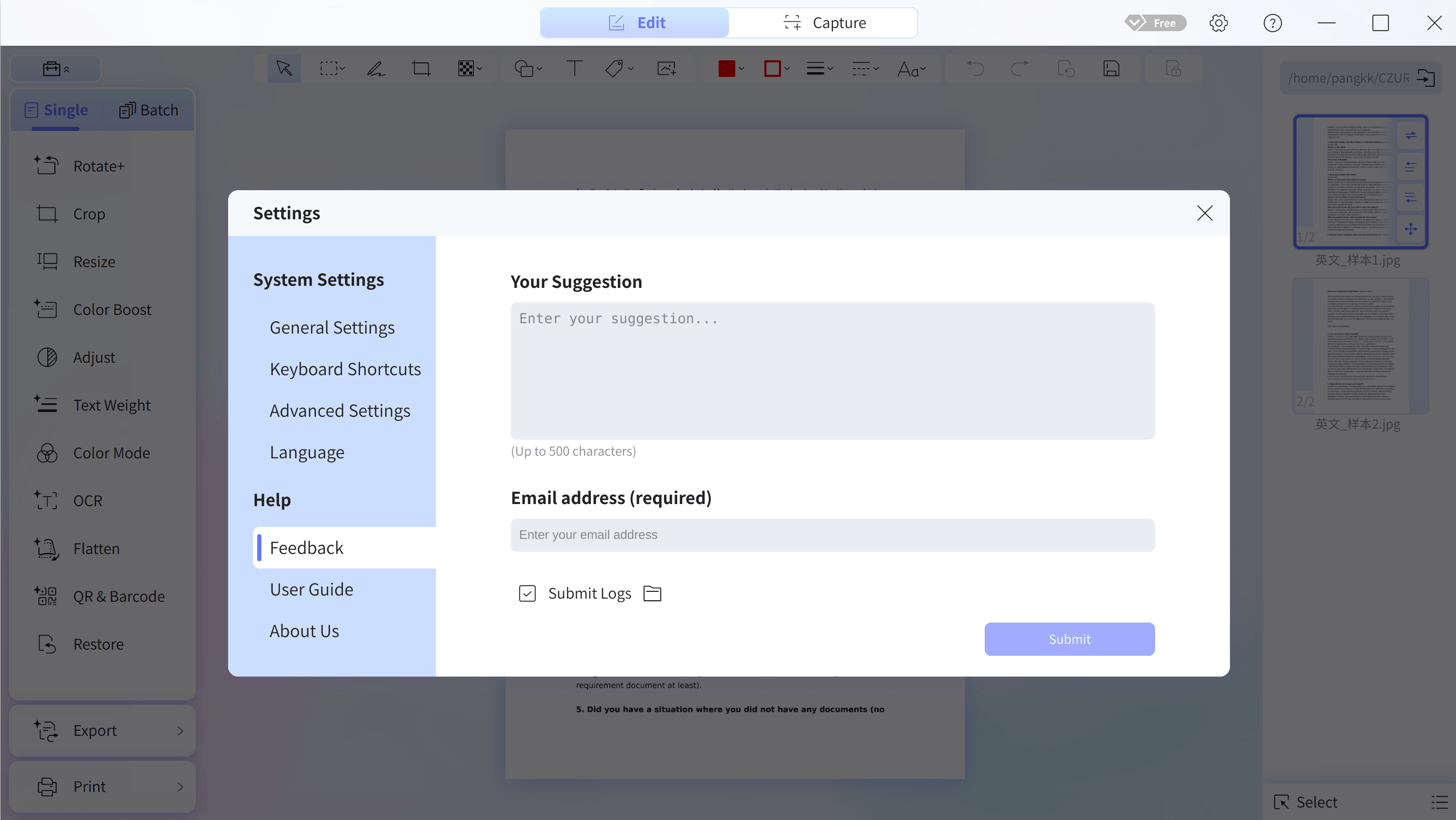Collapse the toolbox panel toggle
Screen dimensions: 1456x820
56,69
